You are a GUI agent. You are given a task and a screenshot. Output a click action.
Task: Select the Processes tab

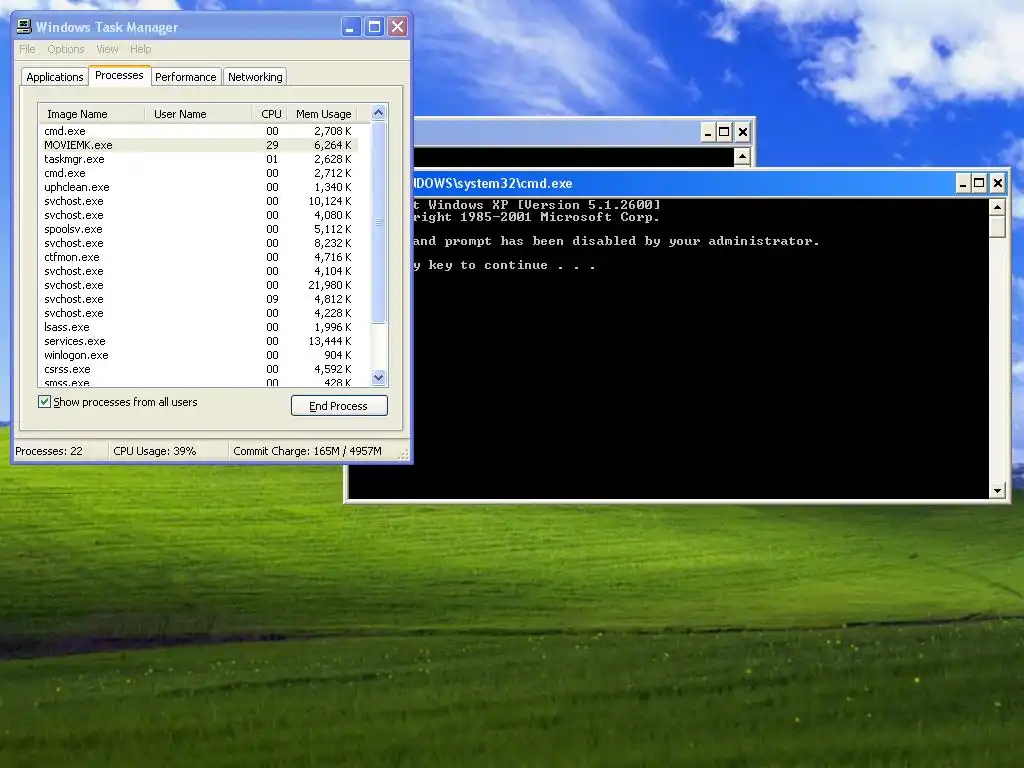[119, 75]
